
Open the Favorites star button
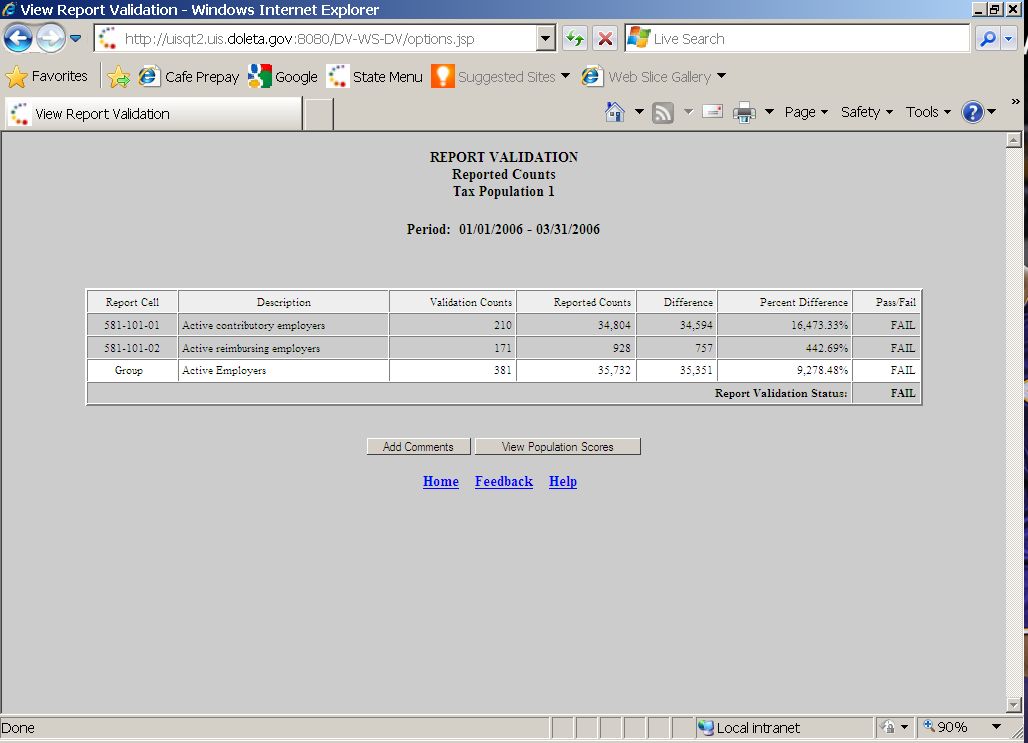[46, 77]
